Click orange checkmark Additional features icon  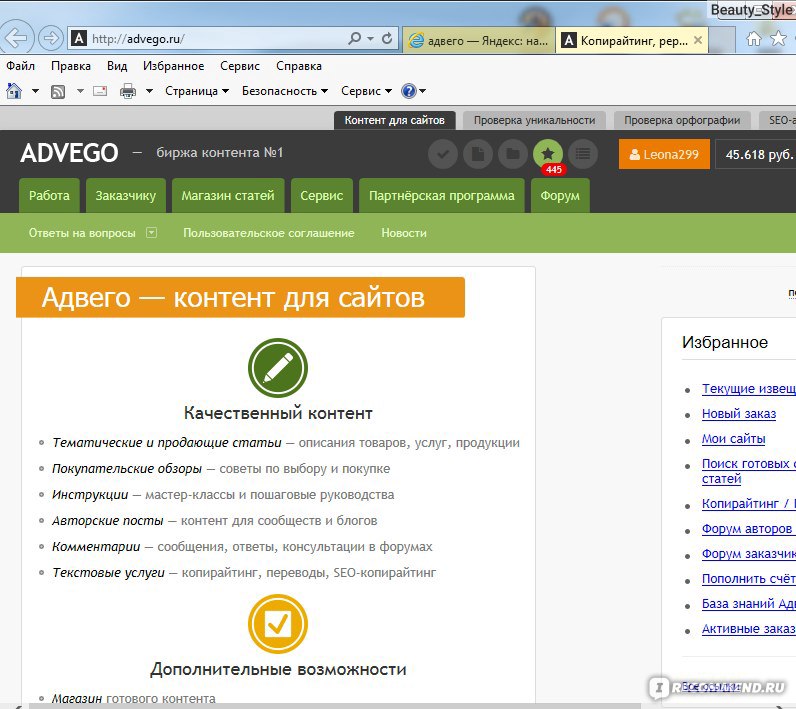click(278, 624)
